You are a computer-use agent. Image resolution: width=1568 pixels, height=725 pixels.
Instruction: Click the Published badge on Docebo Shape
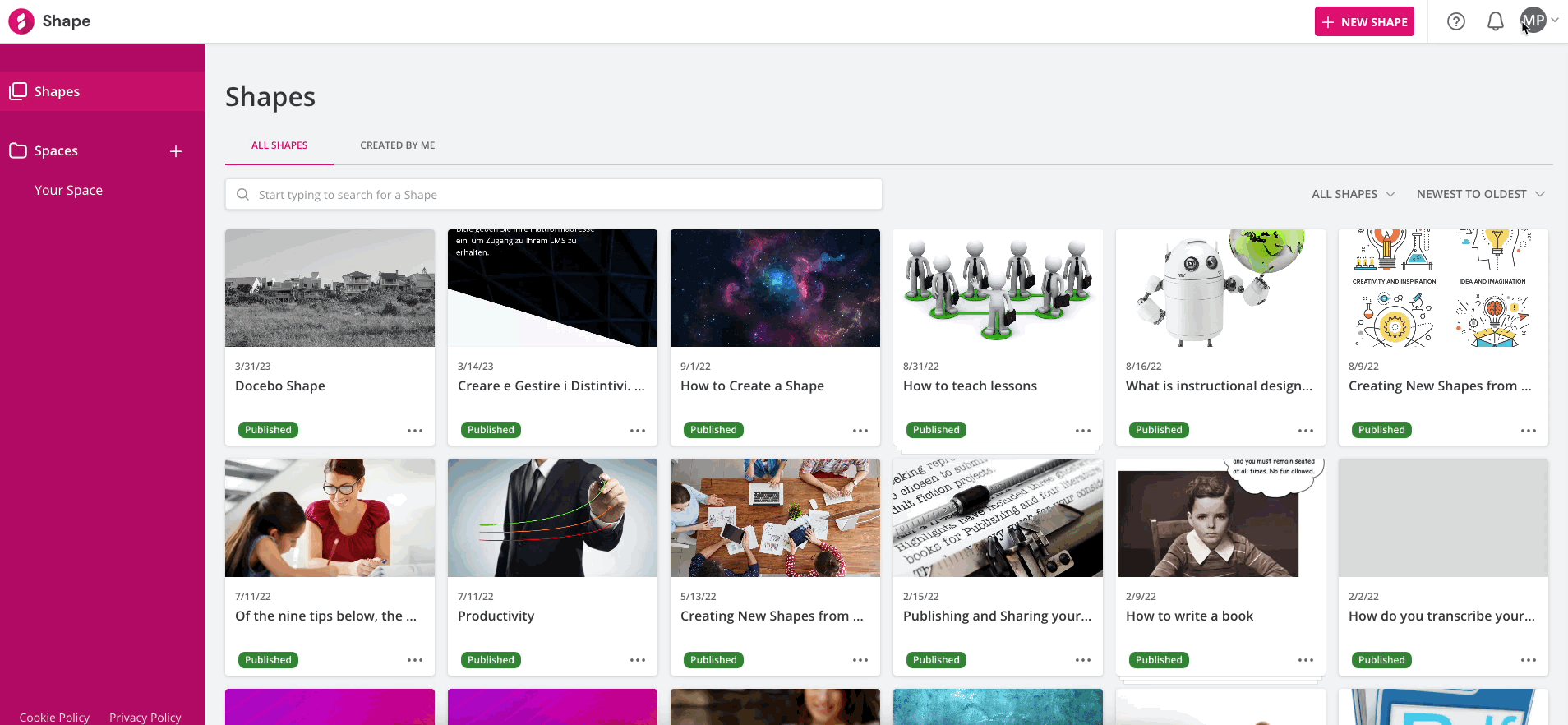tap(268, 430)
